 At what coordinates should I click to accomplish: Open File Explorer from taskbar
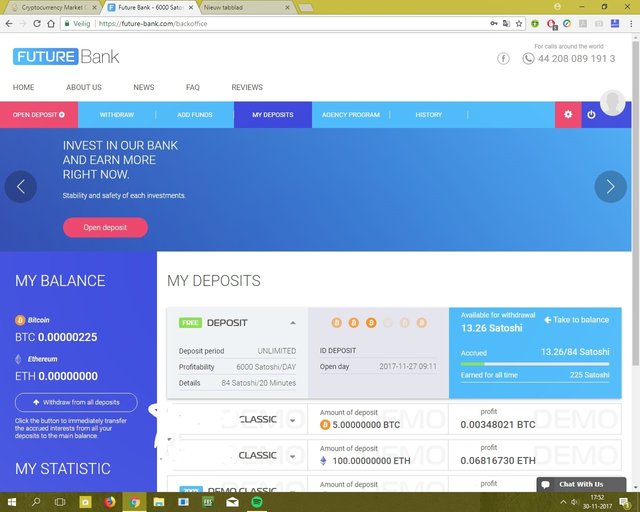click(158, 502)
